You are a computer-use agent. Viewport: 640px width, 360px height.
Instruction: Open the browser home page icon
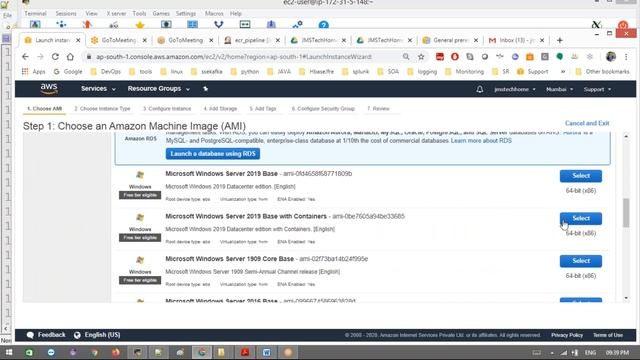pyautogui.click(x=70, y=57)
